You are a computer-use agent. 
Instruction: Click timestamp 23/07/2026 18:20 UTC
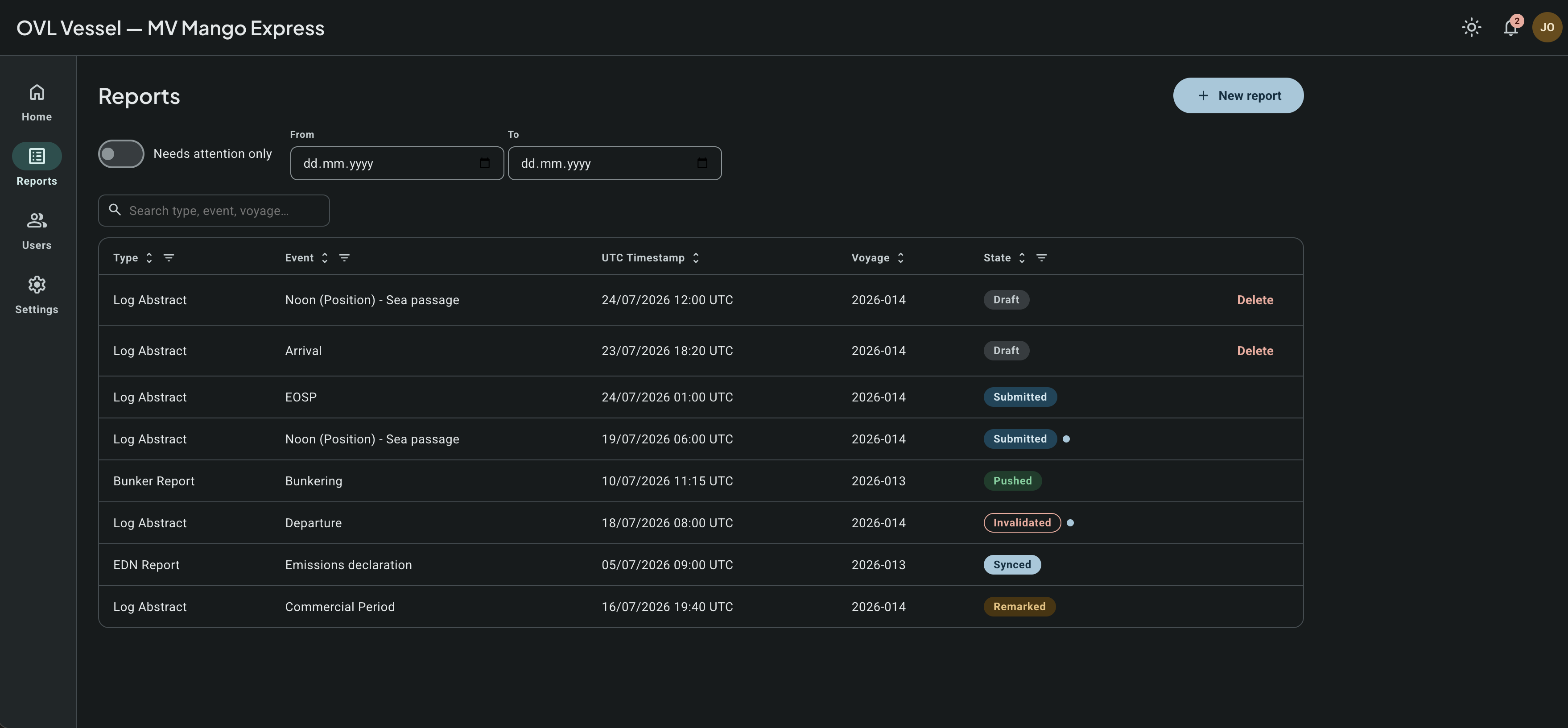[667, 351]
